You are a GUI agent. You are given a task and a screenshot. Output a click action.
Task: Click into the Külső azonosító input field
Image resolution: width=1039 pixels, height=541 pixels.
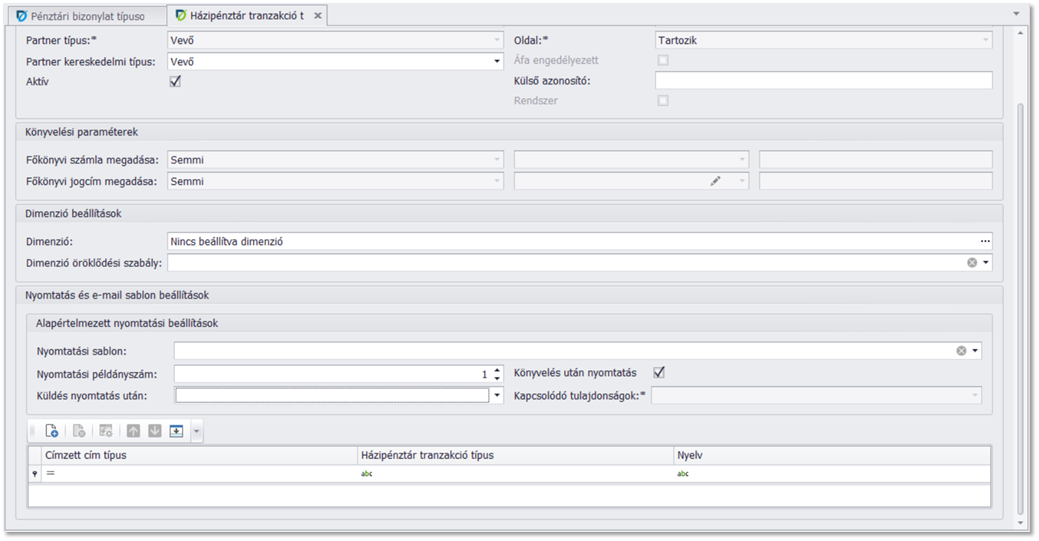coord(823,81)
